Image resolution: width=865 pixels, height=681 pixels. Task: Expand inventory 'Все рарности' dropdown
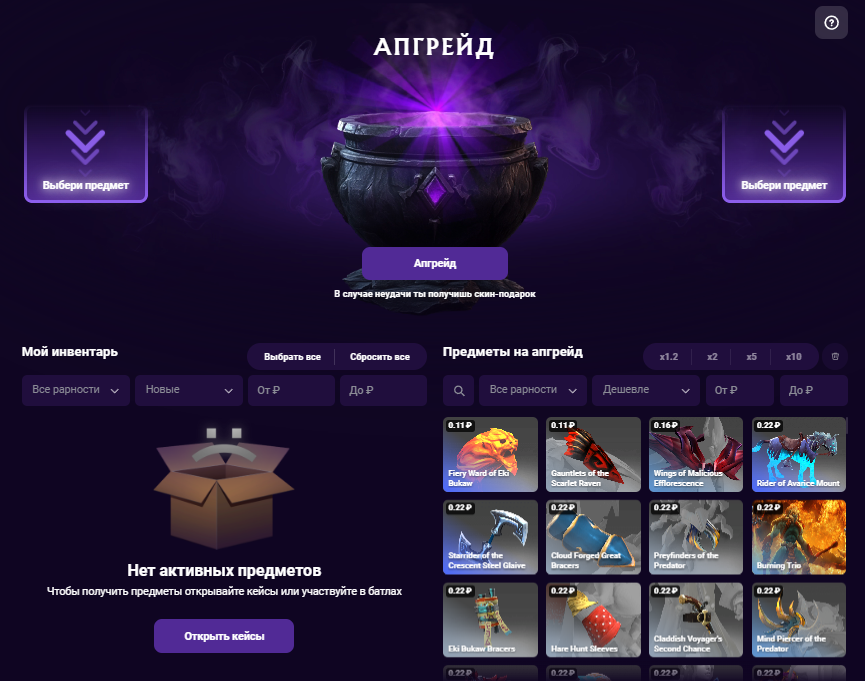coord(76,390)
